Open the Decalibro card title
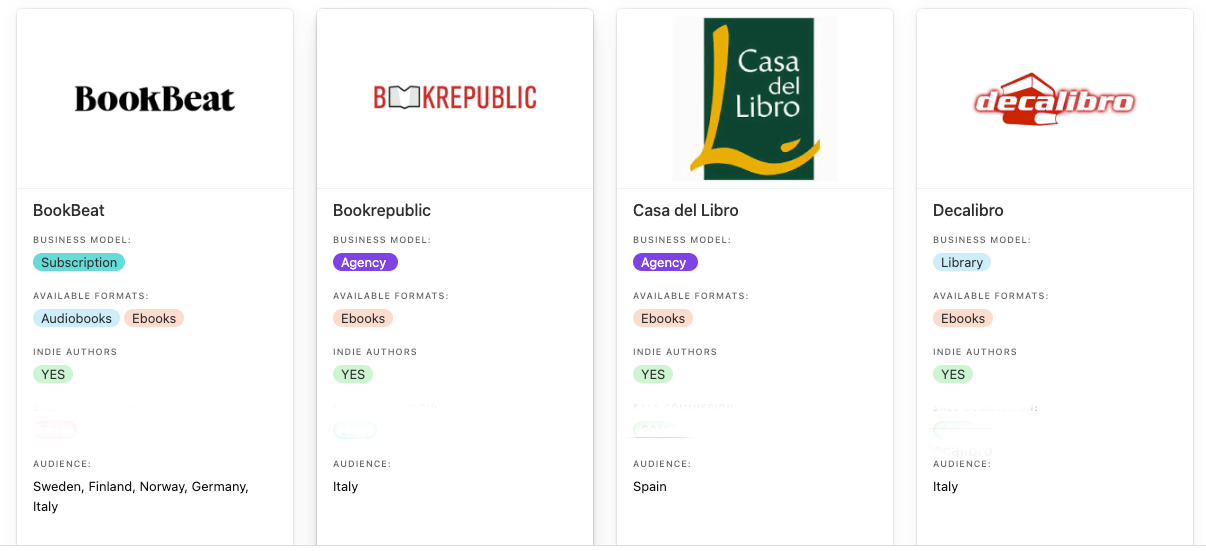 [968, 210]
